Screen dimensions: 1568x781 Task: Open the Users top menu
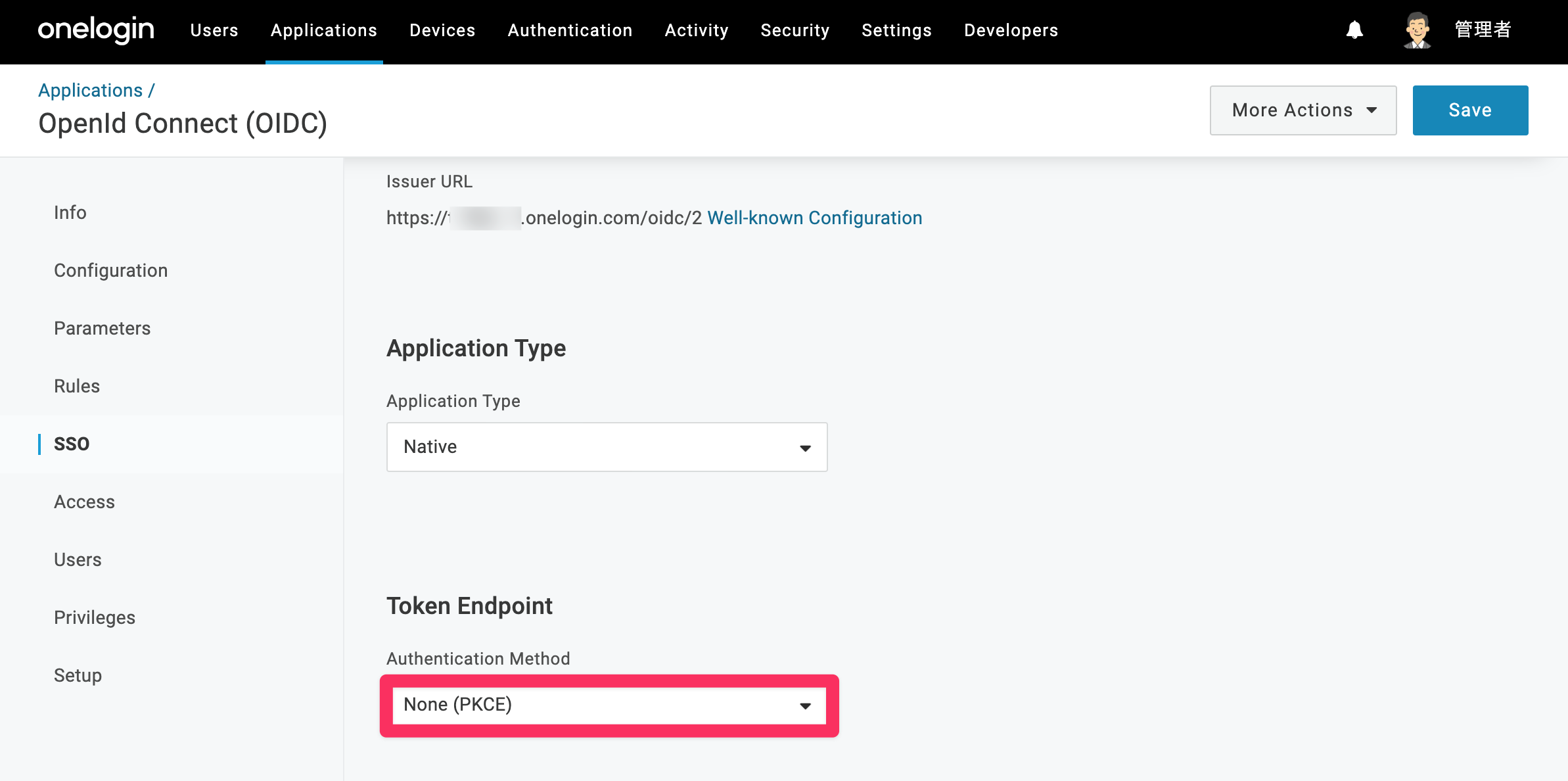click(214, 30)
